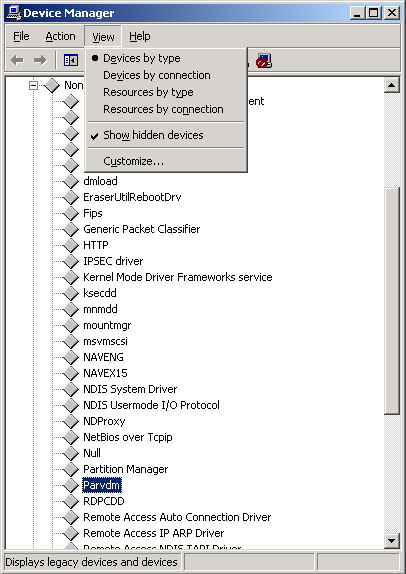Click the Back arrow toolbar icon
This screenshot has height=574, width=406.
(17, 60)
